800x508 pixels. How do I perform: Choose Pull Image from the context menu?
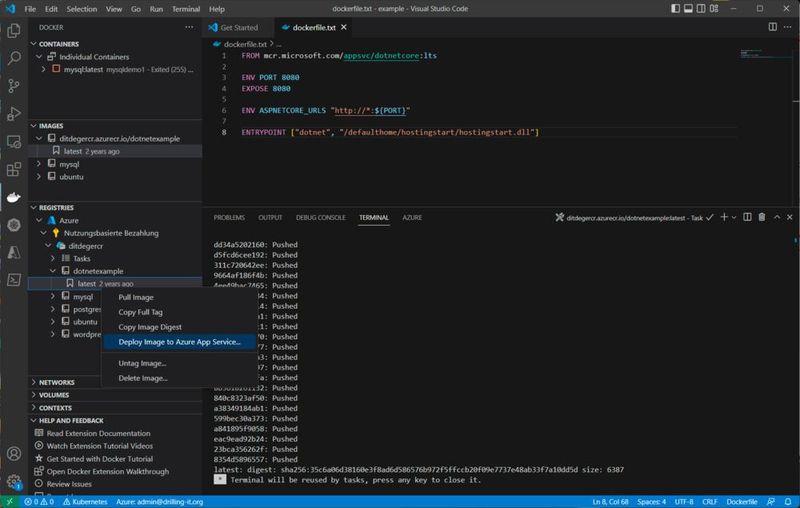135,297
